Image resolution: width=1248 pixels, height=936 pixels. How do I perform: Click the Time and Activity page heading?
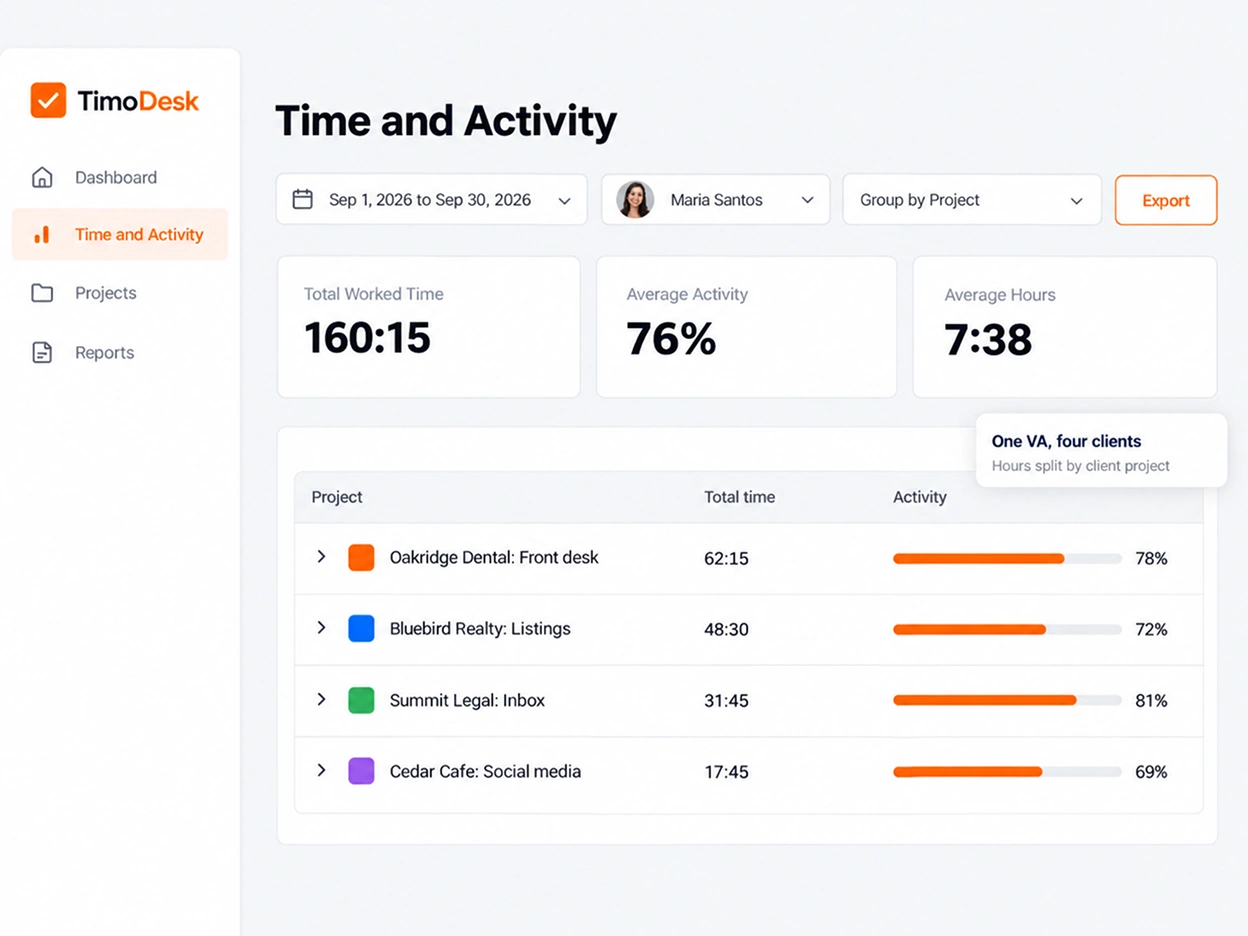(446, 121)
